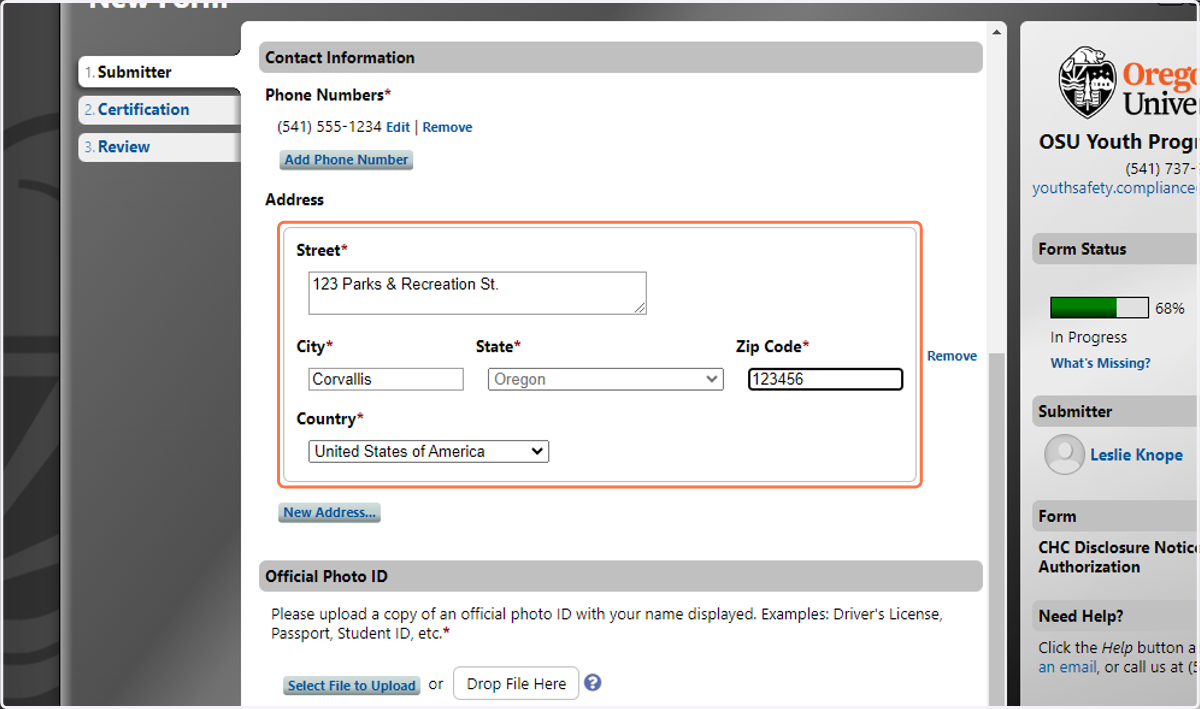1200x709 pixels.
Task: Click the Zip Code input field
Action: click(x=825, y=379)
